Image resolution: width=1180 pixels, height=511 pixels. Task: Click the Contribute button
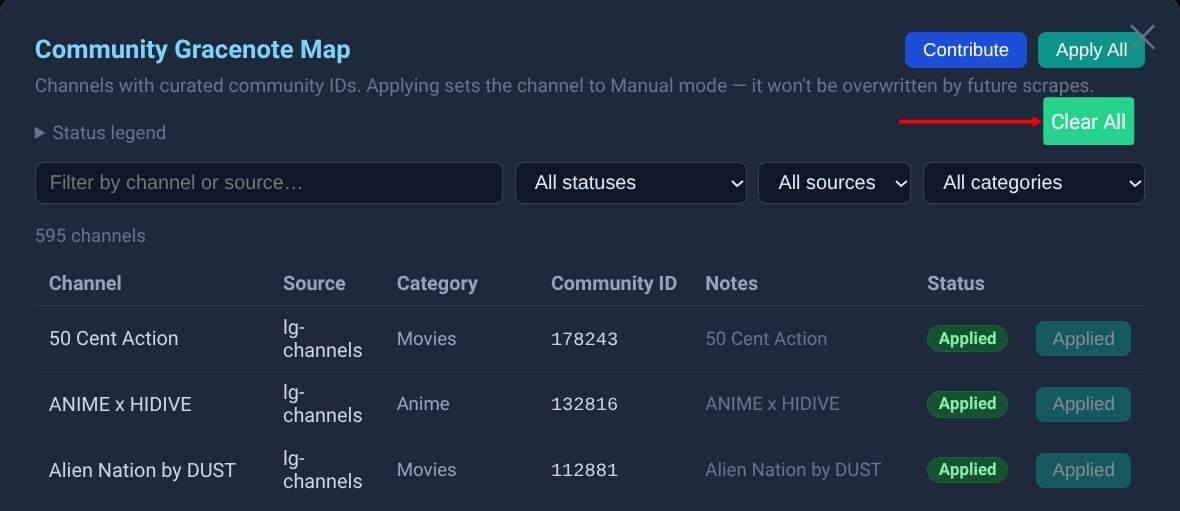pyautogui.click(x=965, y=50)
